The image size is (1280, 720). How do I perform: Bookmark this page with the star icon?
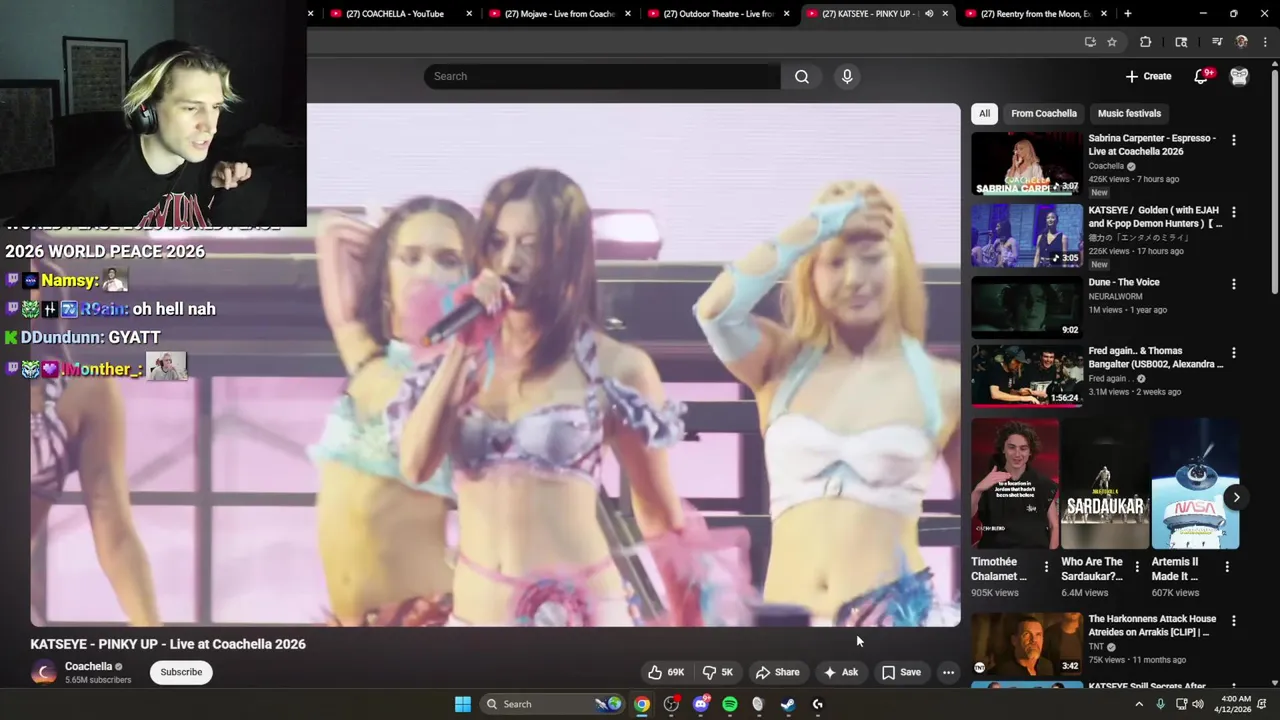(x=1111, y=42)
